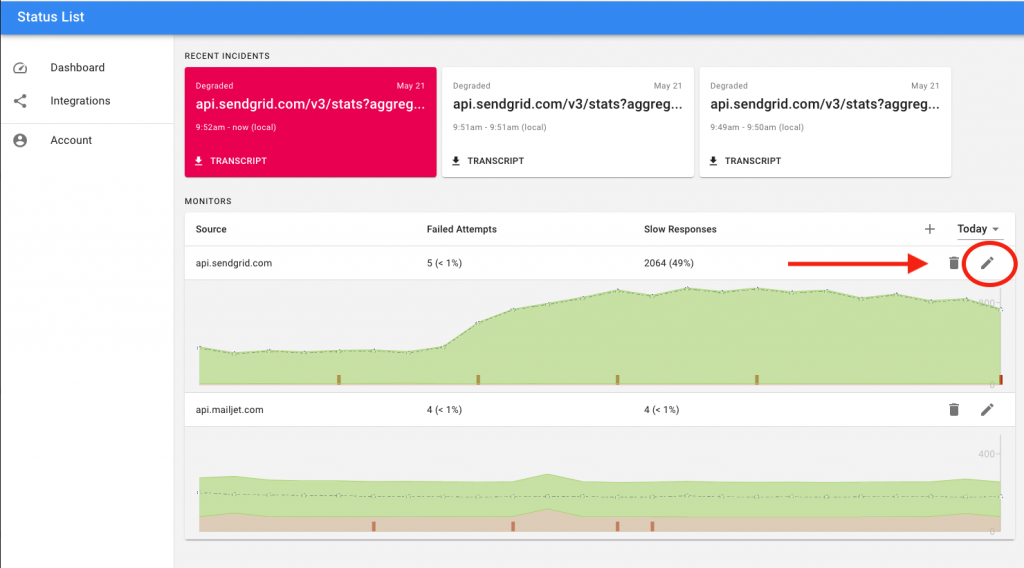1024x568 pixels.
Task: Click 5 (< 1%) failed attempts value
Action: pyautogui.click(x=444, y=263)
